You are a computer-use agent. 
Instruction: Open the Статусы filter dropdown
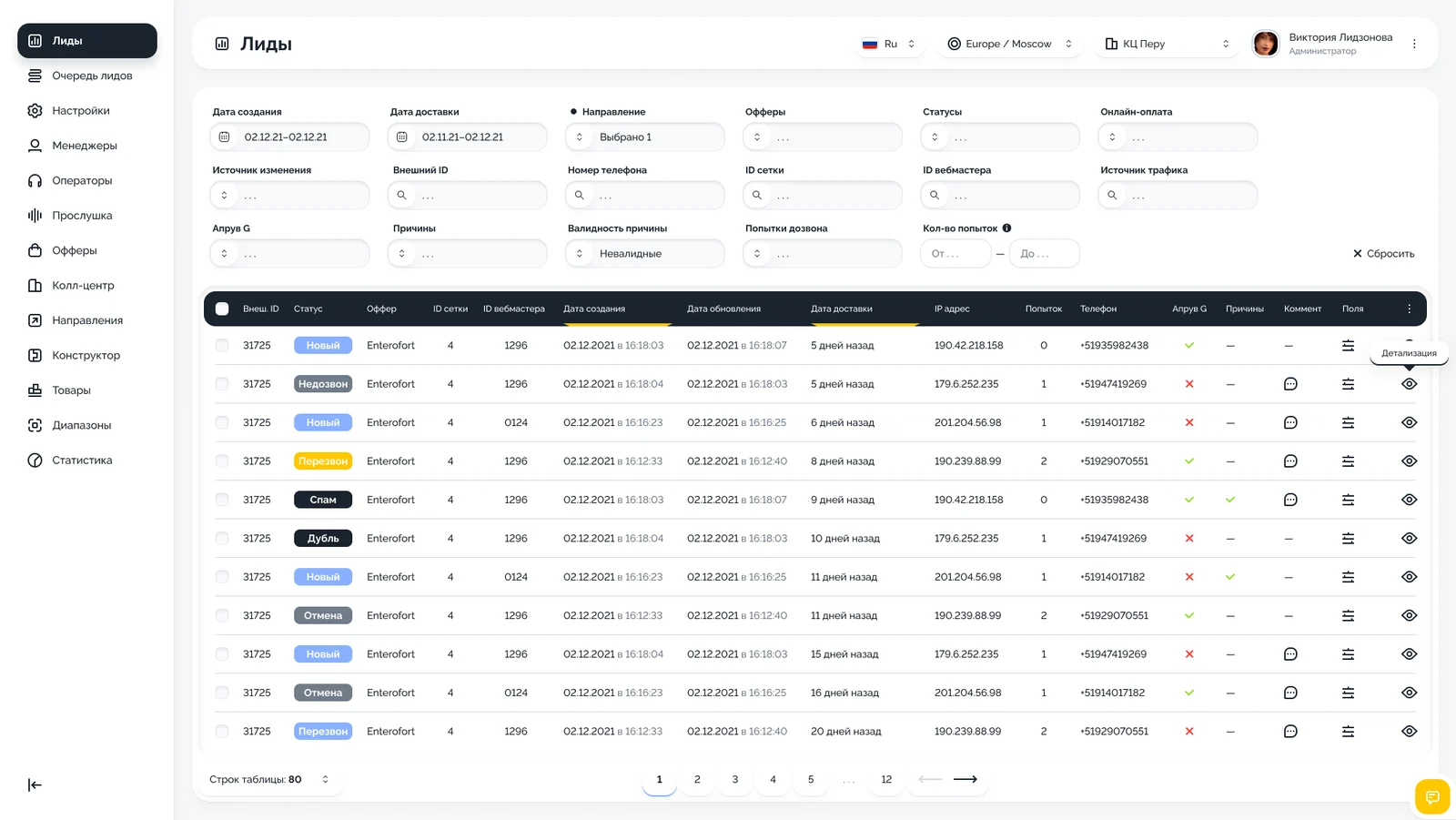[x=1001, y=137]
